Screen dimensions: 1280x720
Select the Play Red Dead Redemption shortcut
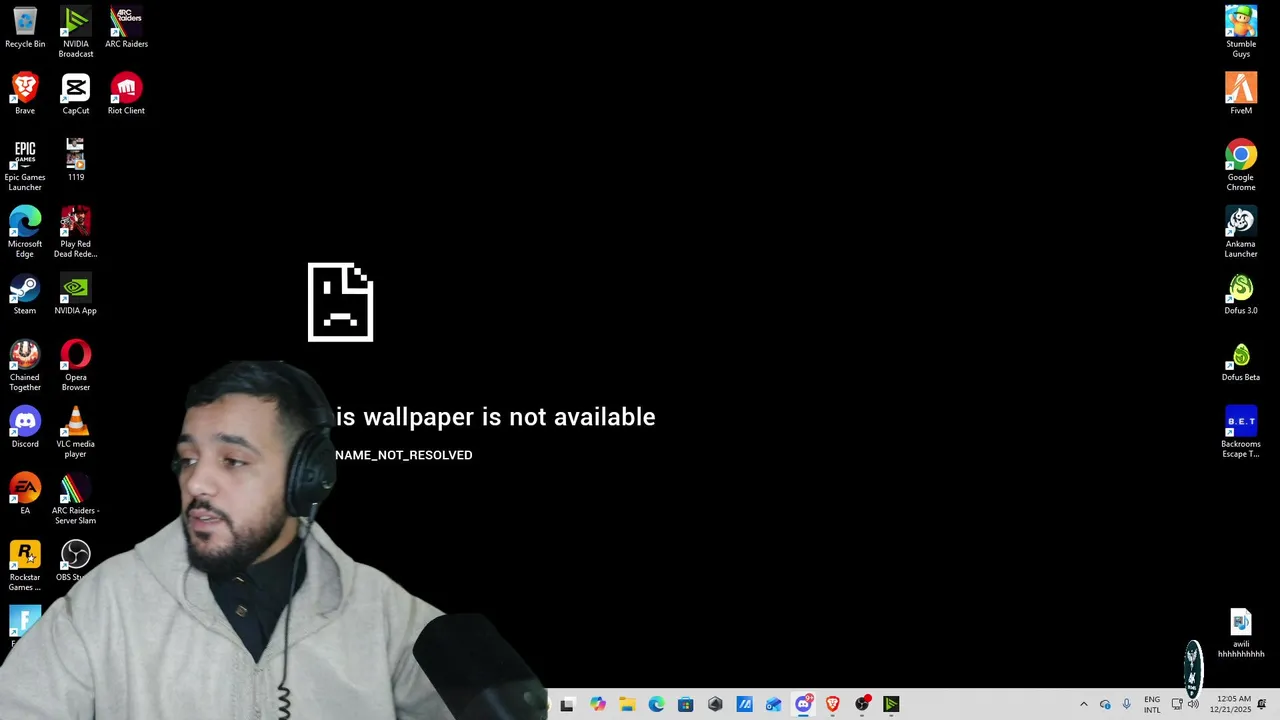pyautogui.click(x=76, y=232)
